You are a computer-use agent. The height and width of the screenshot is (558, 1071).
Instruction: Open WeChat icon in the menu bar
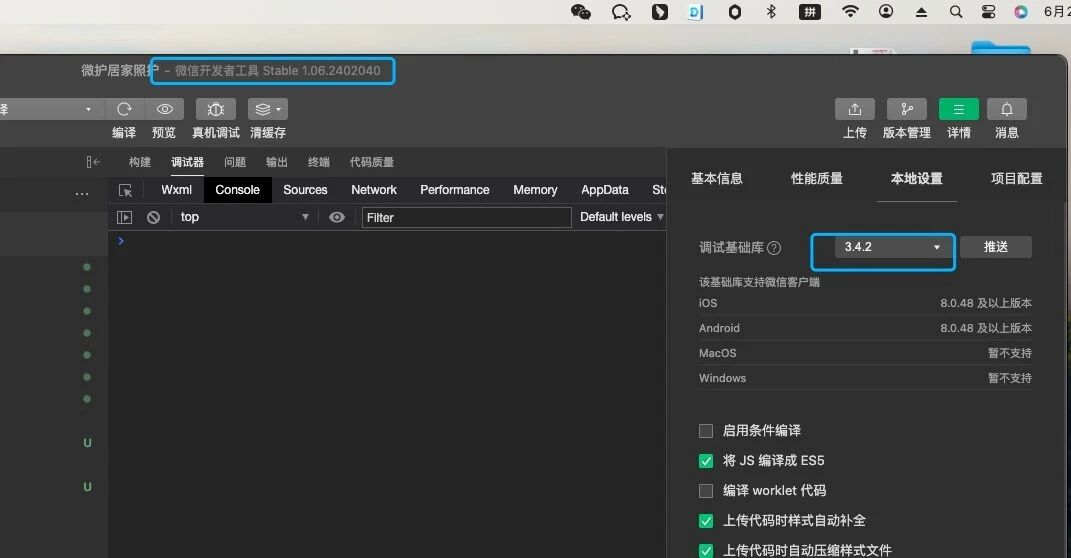581,12
